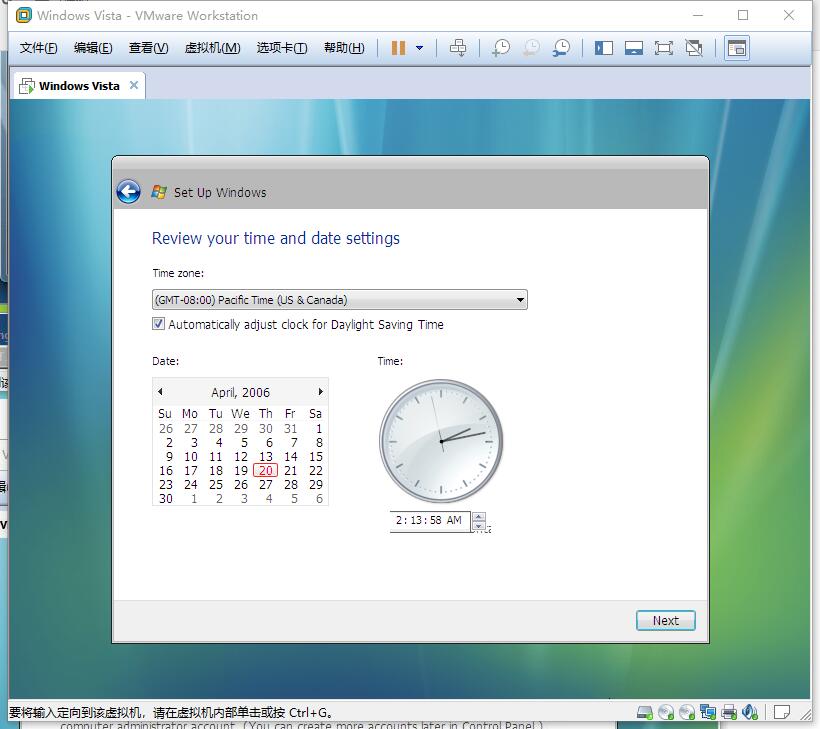Open the Time zone dropdown
The image size is (820, 729).
point(339,300)
